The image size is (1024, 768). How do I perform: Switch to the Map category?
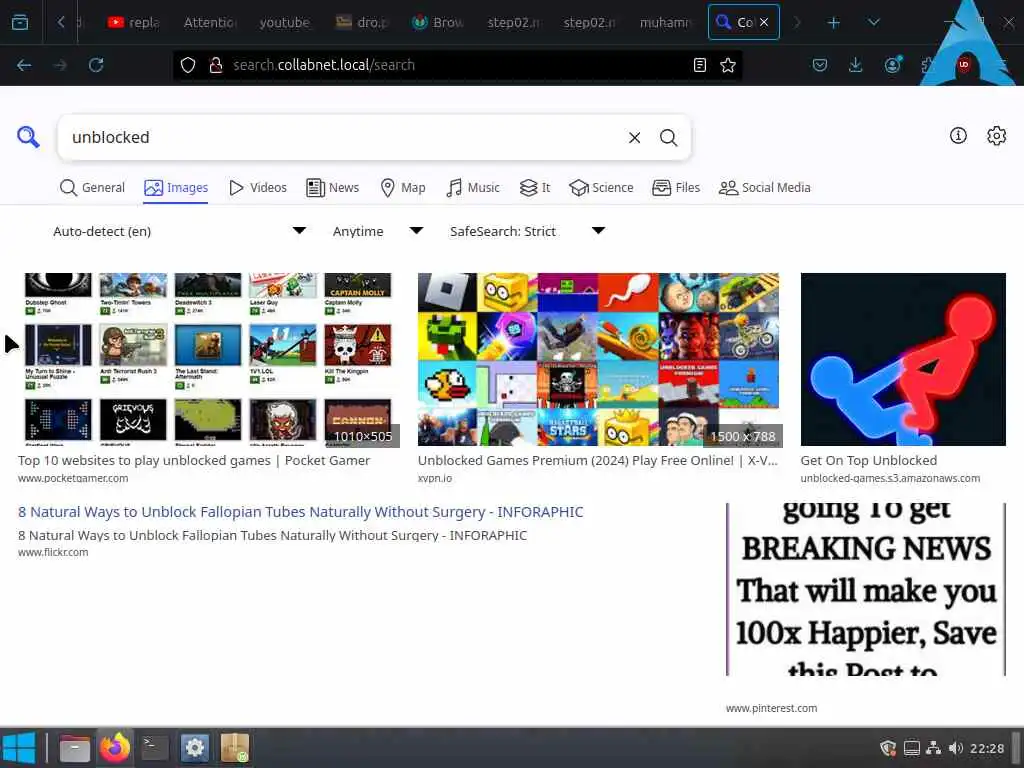(403, 188)
